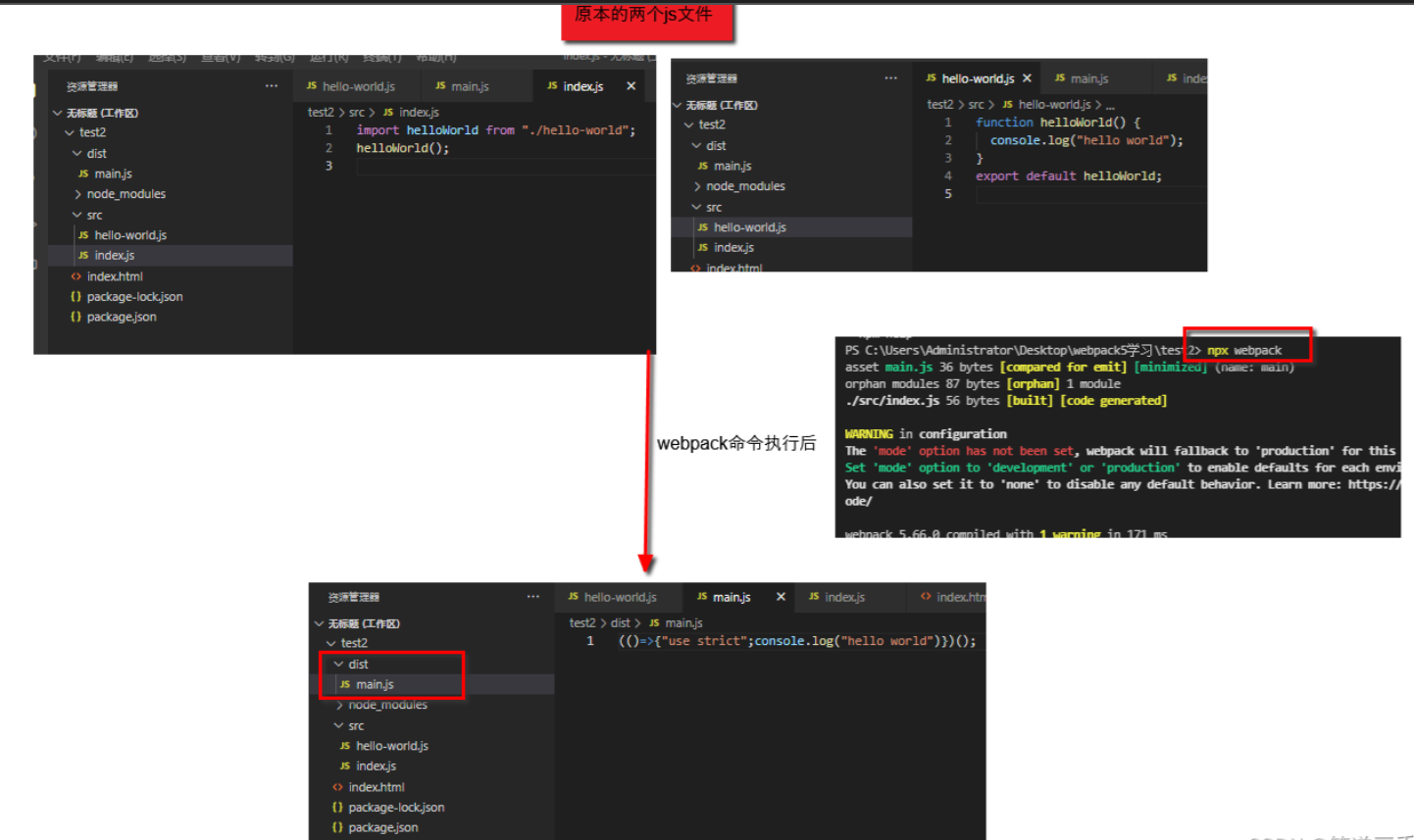This screenshot has width=1414, height=840.
Task: Click asset main.js 36 bytes terminal line
Action: (x=1070, y=367)
